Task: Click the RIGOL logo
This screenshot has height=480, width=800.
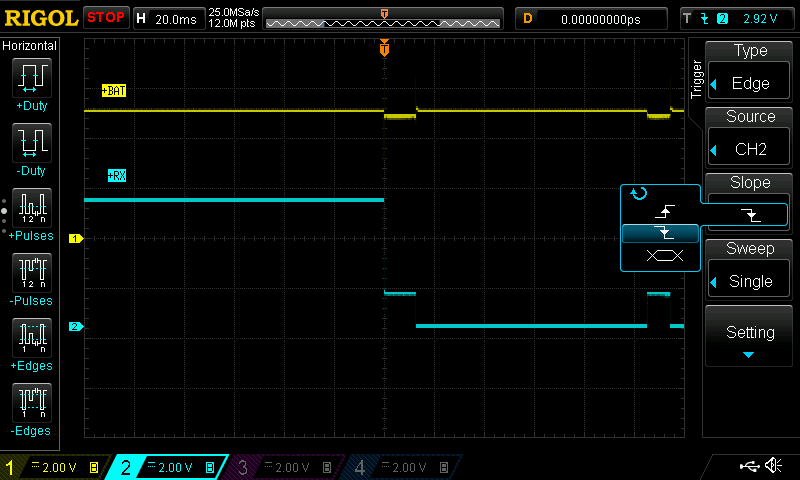Action: (x=41, y=18)
